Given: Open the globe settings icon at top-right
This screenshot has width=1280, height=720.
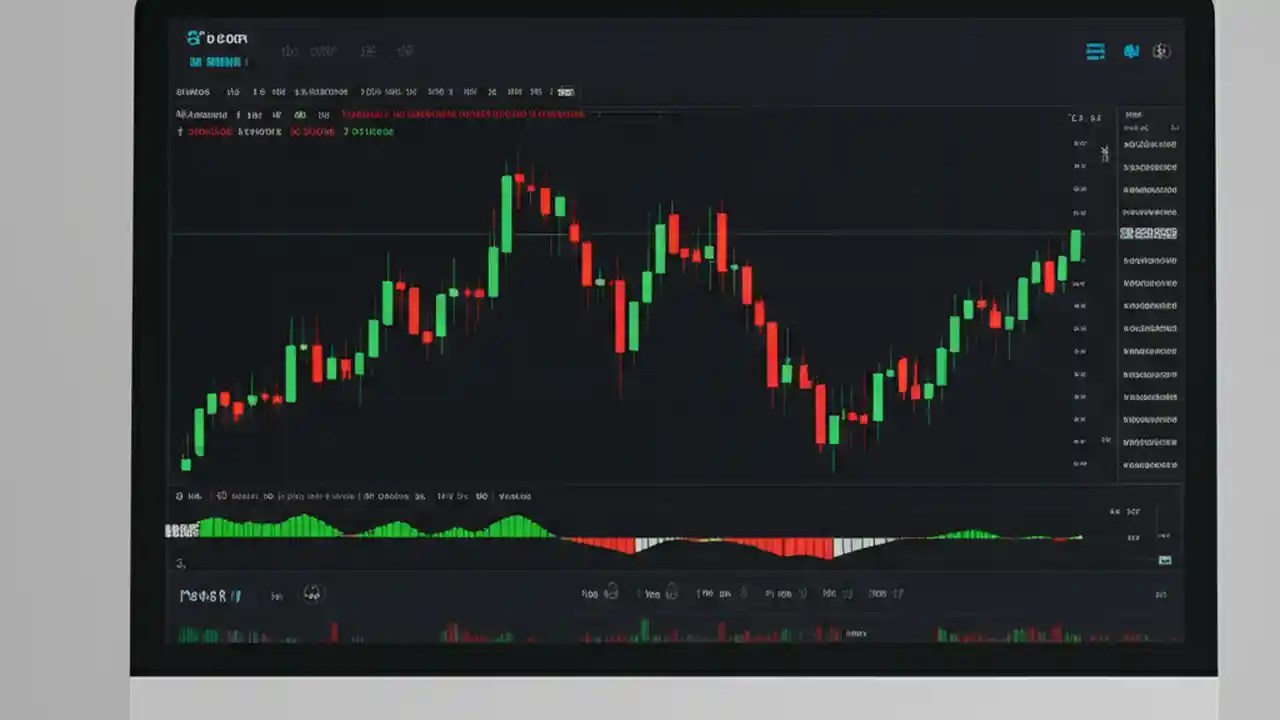Looking at the screenshot, I should click(x=1162, y=51).
